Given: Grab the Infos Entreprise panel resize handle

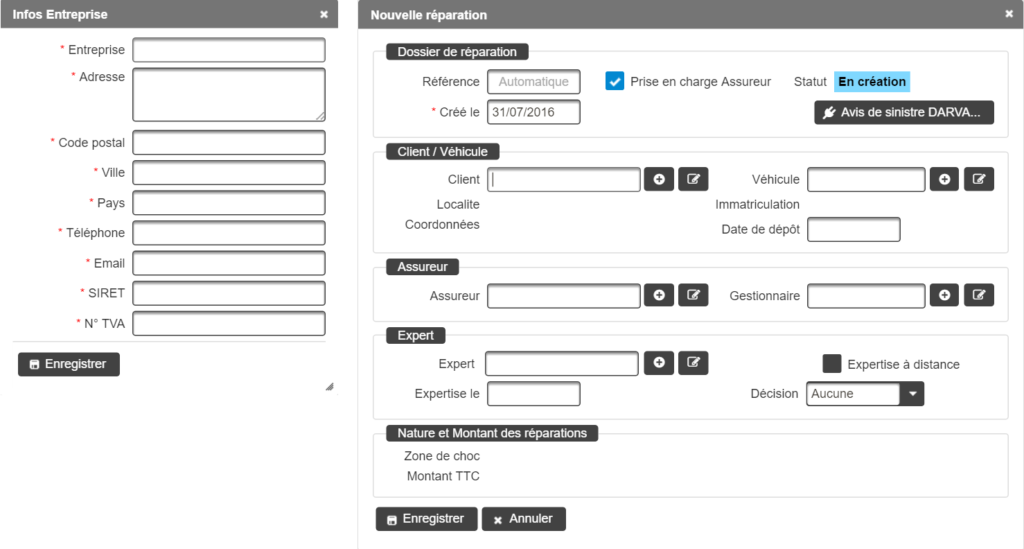Looking at the screenshot, I should (x=330, y=386).
